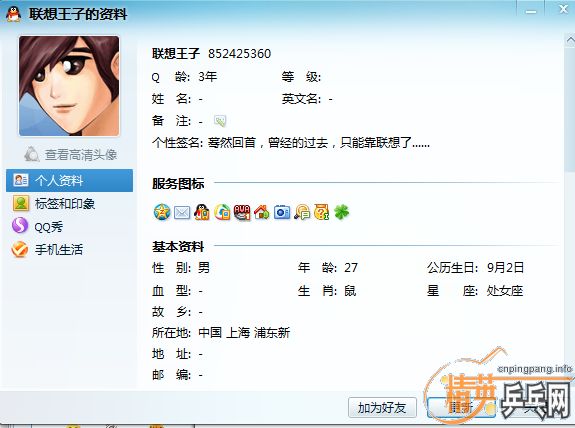Click 查看高清头像 link
575x428 pixels.
click(71, 154)
